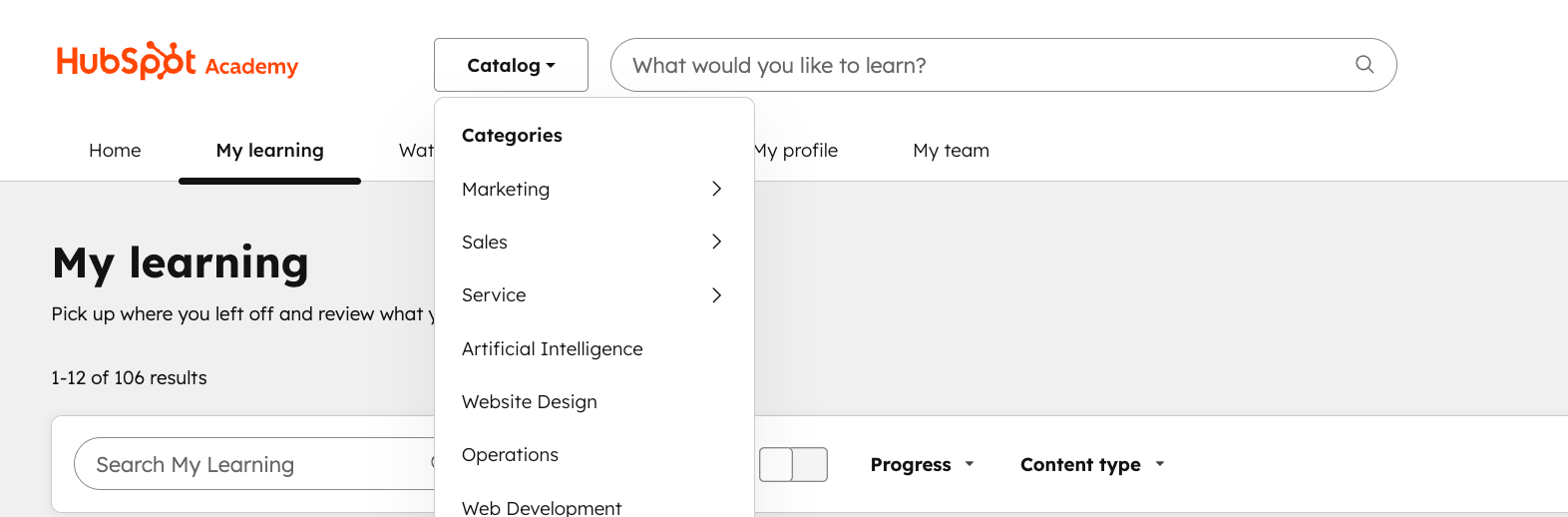Viewport: 1568px width, 517px height.
Task: Open the Catalog dropdown
Action: click(x=511, y=65)
